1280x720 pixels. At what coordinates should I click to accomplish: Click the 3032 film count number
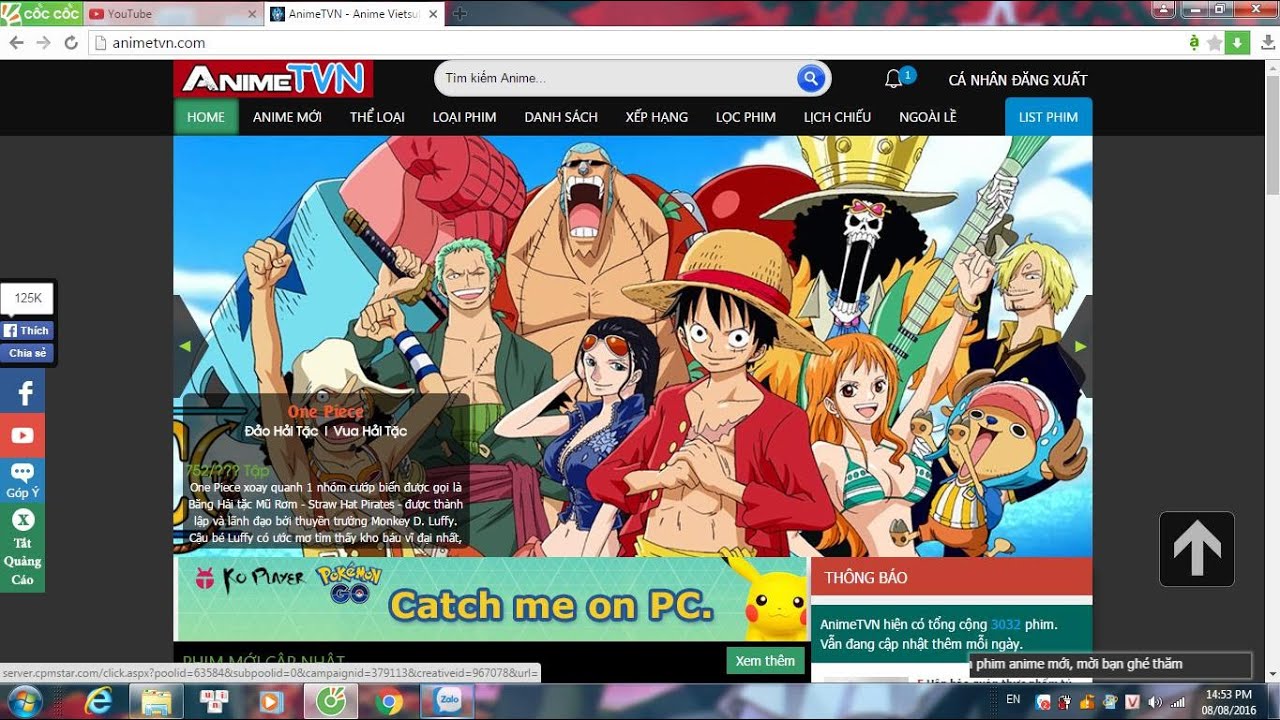(x=1007, y=624)
